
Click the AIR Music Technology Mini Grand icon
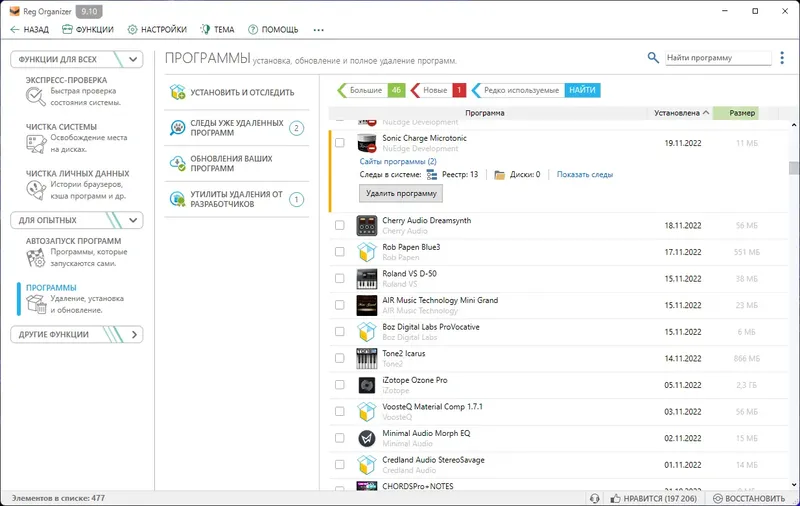(367, 305)
